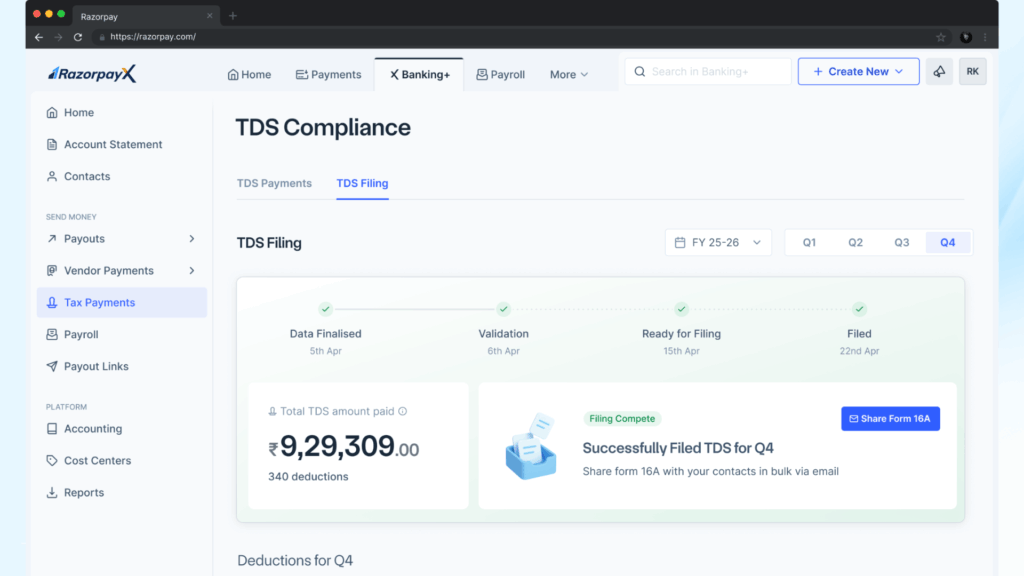The width and height of the screenshot is (1024, 576).
Task: Open the More menu in top navigation
Action: 568,75
